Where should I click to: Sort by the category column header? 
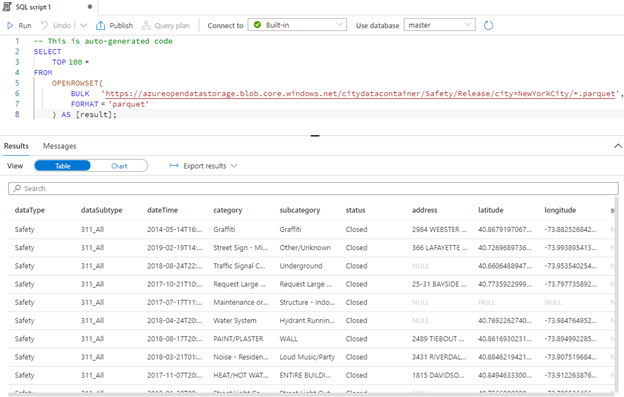[228, 210]
